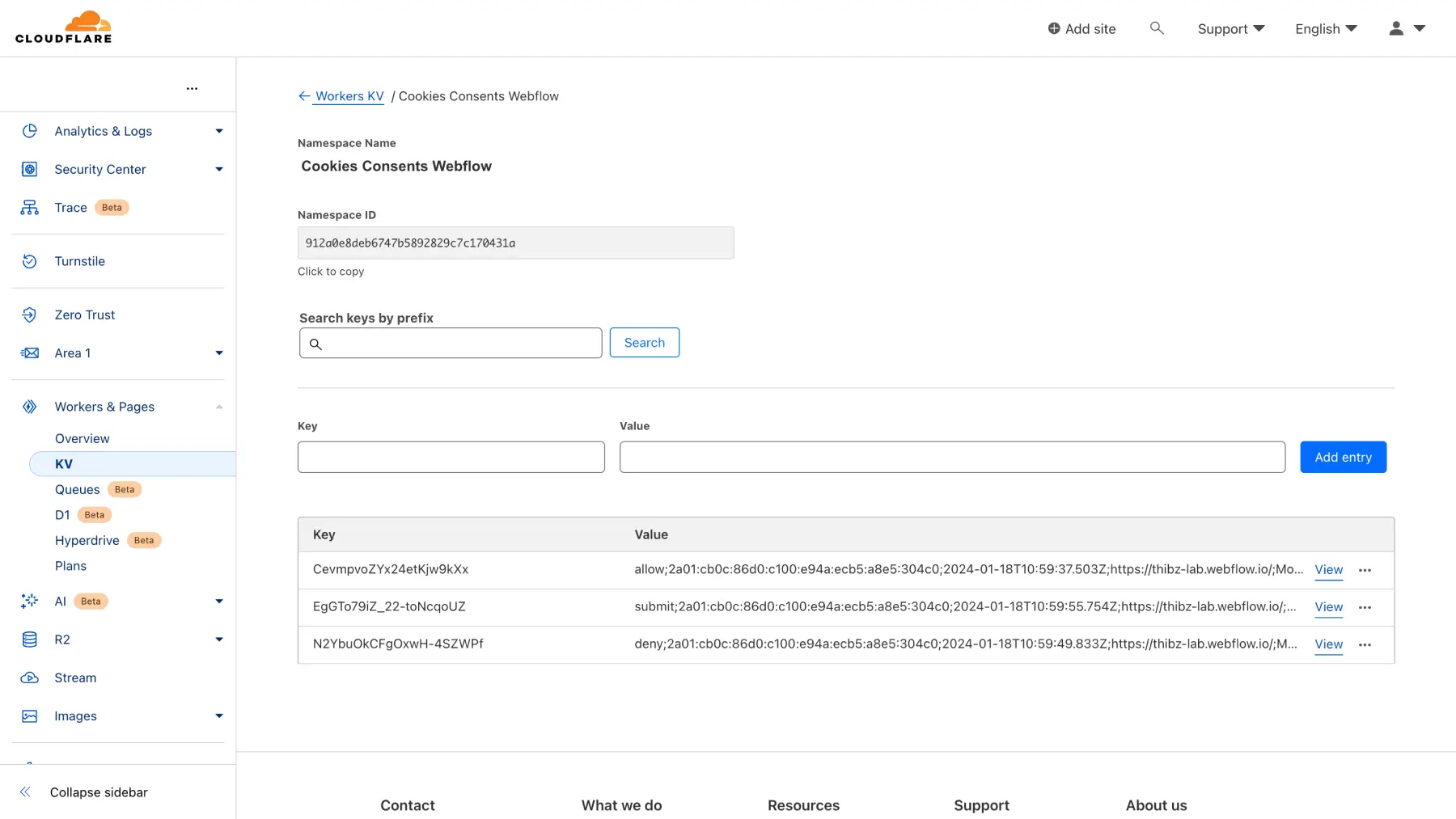Focus the Search keys by prefix field
The image size is (1456, 819).
451,343
